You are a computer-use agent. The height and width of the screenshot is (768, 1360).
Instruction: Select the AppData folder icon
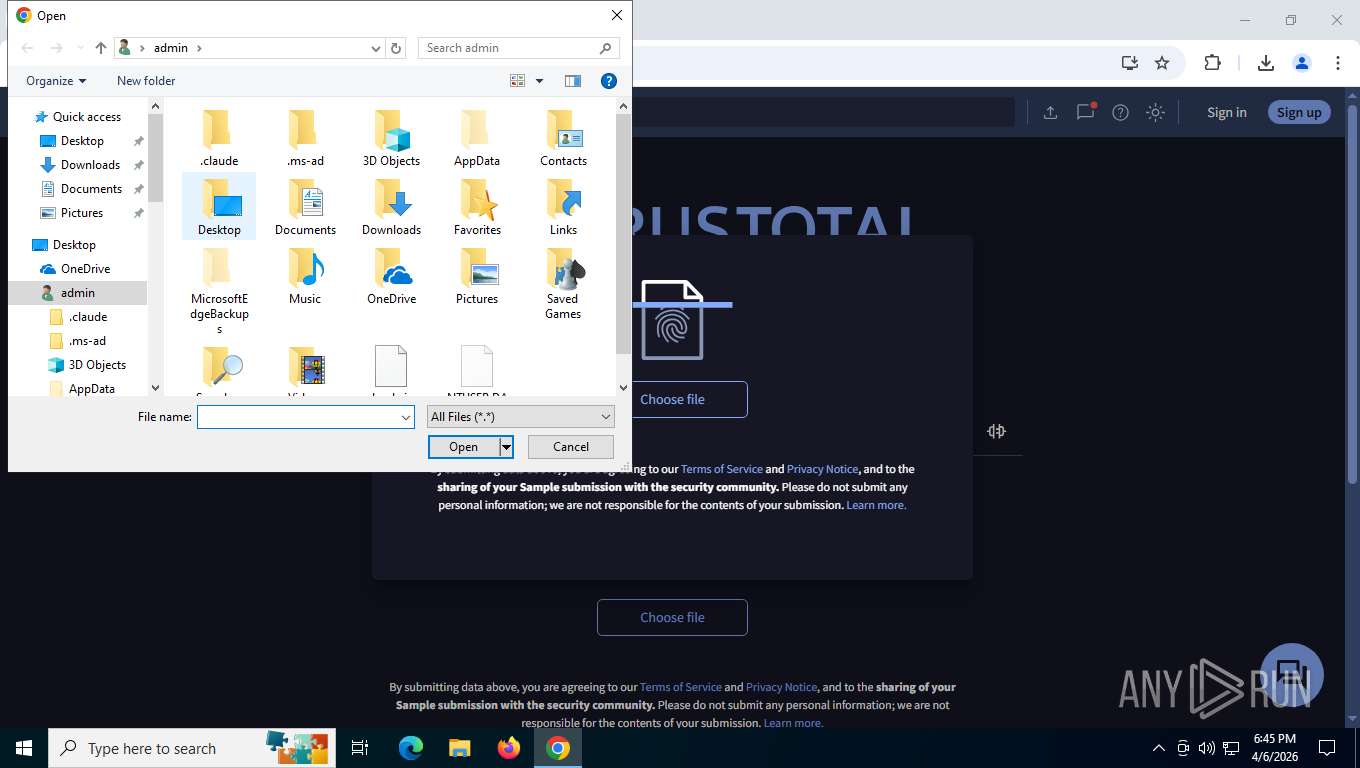coord(476,130)
